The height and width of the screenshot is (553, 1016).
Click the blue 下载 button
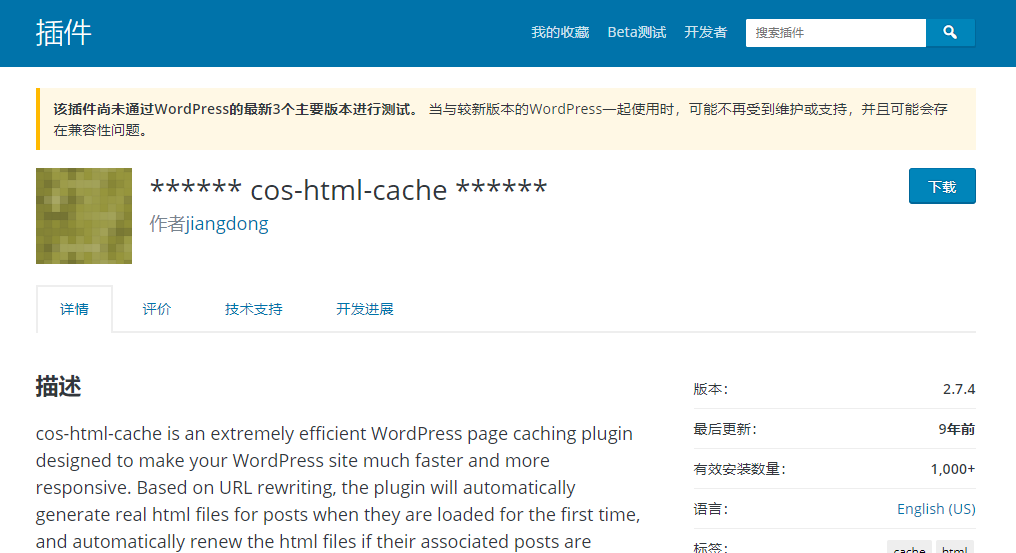pyautogui.click(x=941, y=186)
